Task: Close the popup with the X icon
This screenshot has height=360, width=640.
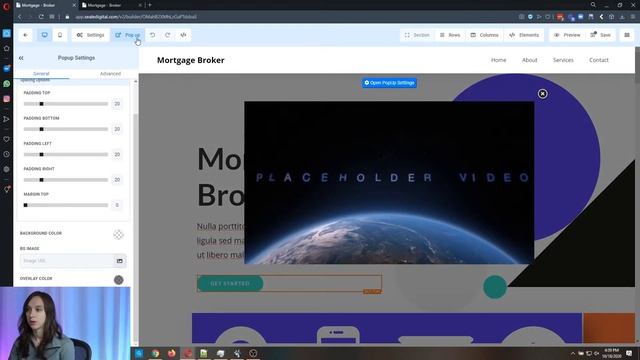Action: point(542,94)
